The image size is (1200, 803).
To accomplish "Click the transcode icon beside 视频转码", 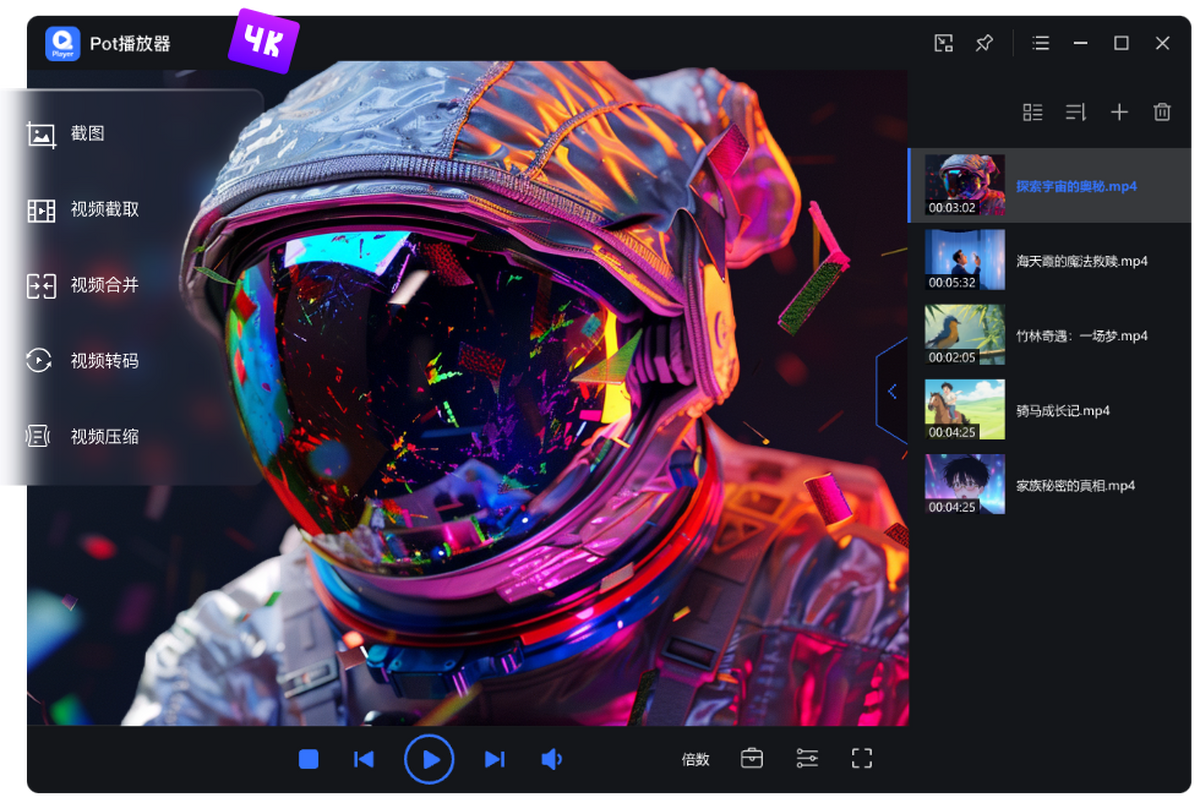I will tap(39, 361).
